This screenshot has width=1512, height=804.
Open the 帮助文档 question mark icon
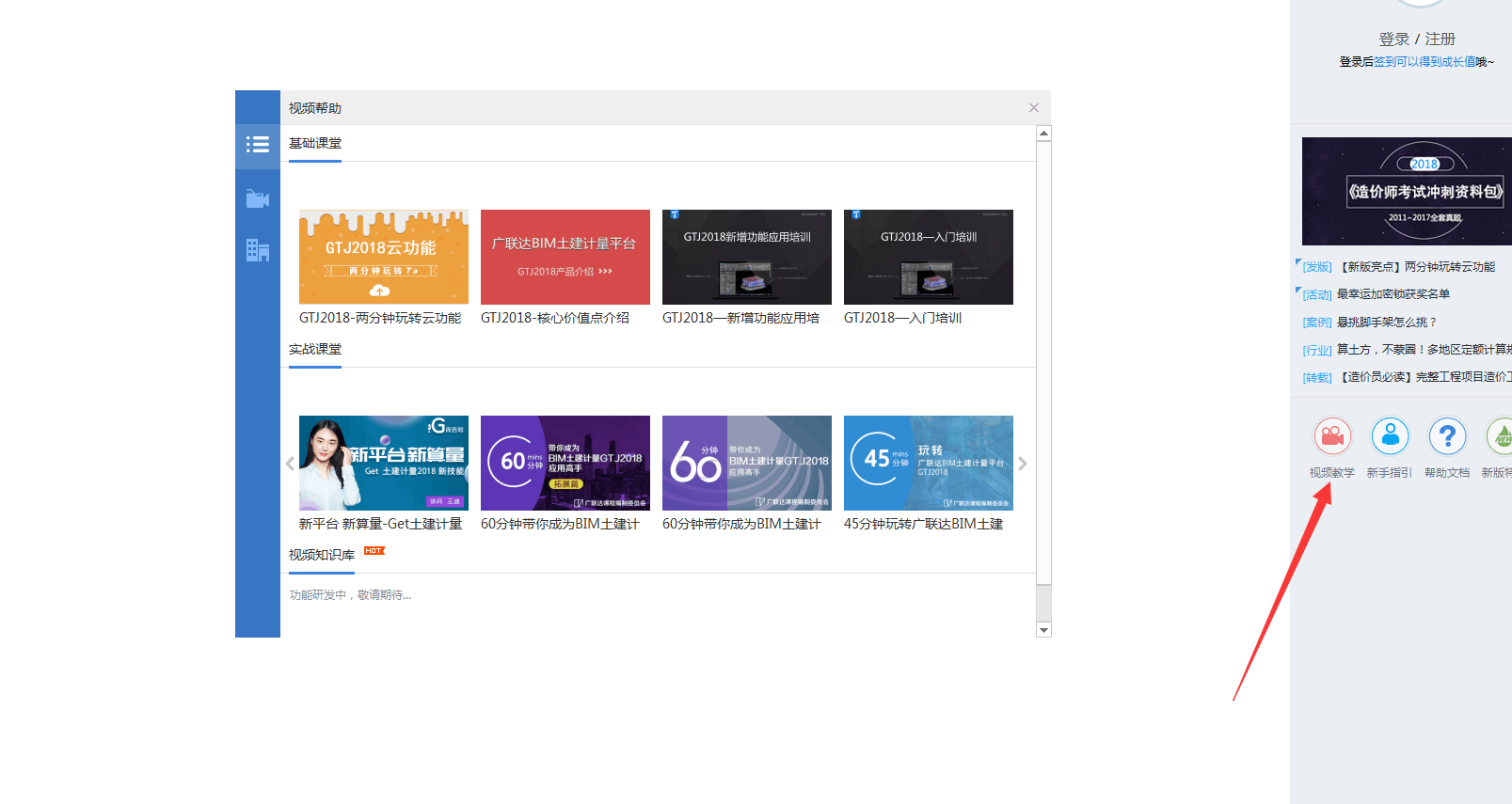1447,436
